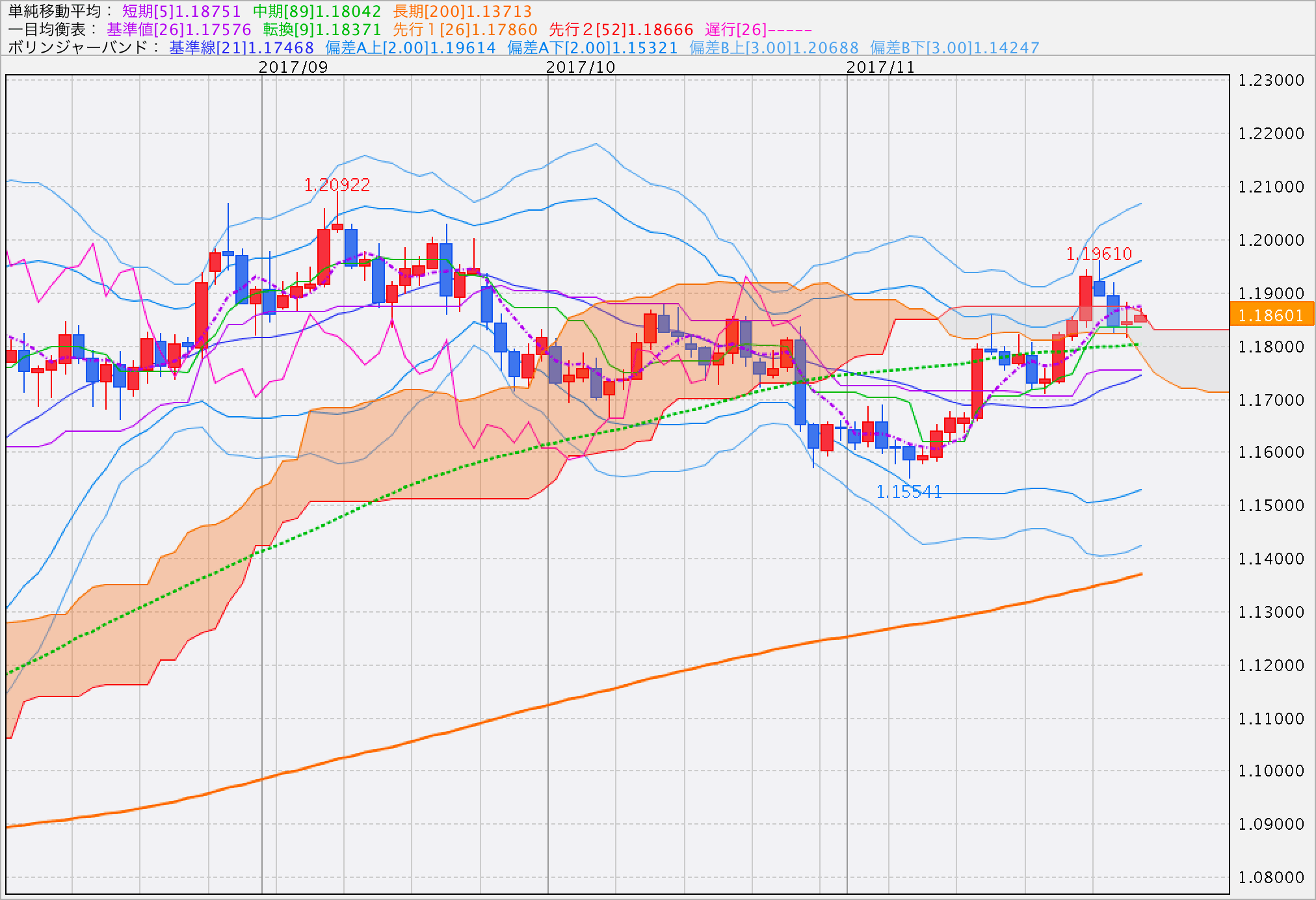Click the 1.21000 price axis label
This screenshot has height=900, width=1316.
1271,187
